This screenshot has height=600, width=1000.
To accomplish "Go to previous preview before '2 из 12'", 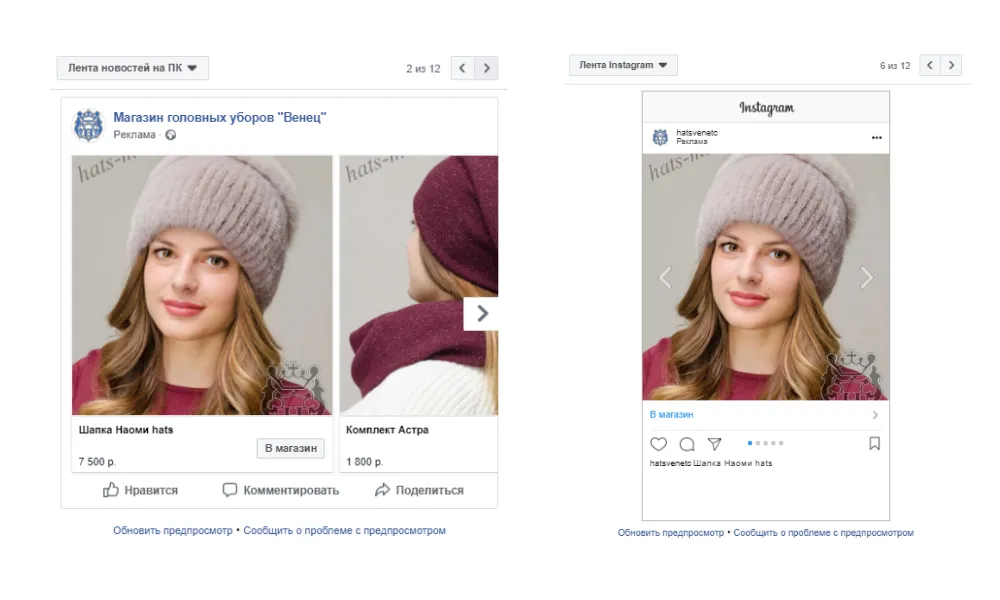I will click(462, 68).
